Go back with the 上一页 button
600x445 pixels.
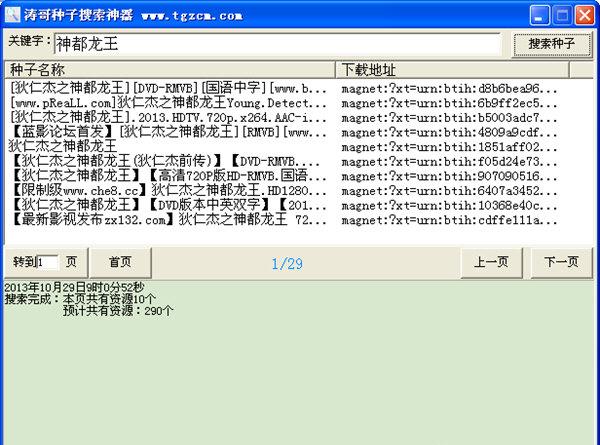tap(490, 262)
